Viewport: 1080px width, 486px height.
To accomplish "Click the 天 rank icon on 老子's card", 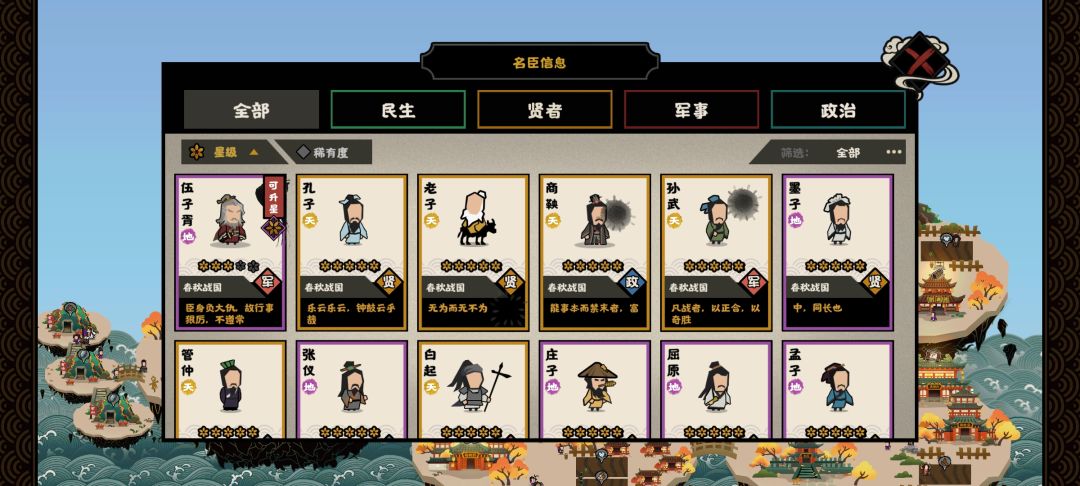I will click(431, 220).
